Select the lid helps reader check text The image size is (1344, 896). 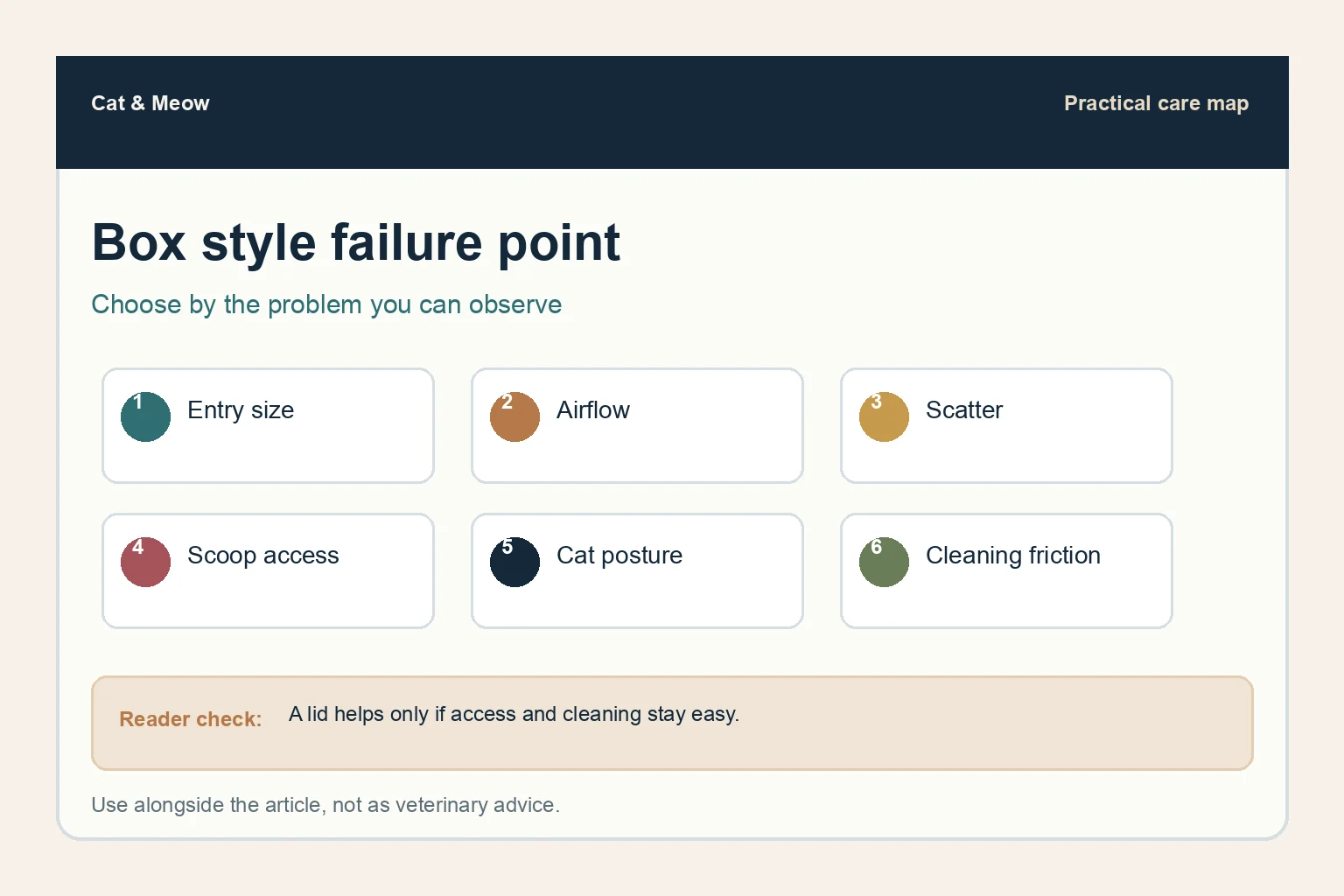pyautogui.click(x=514, y=714)
